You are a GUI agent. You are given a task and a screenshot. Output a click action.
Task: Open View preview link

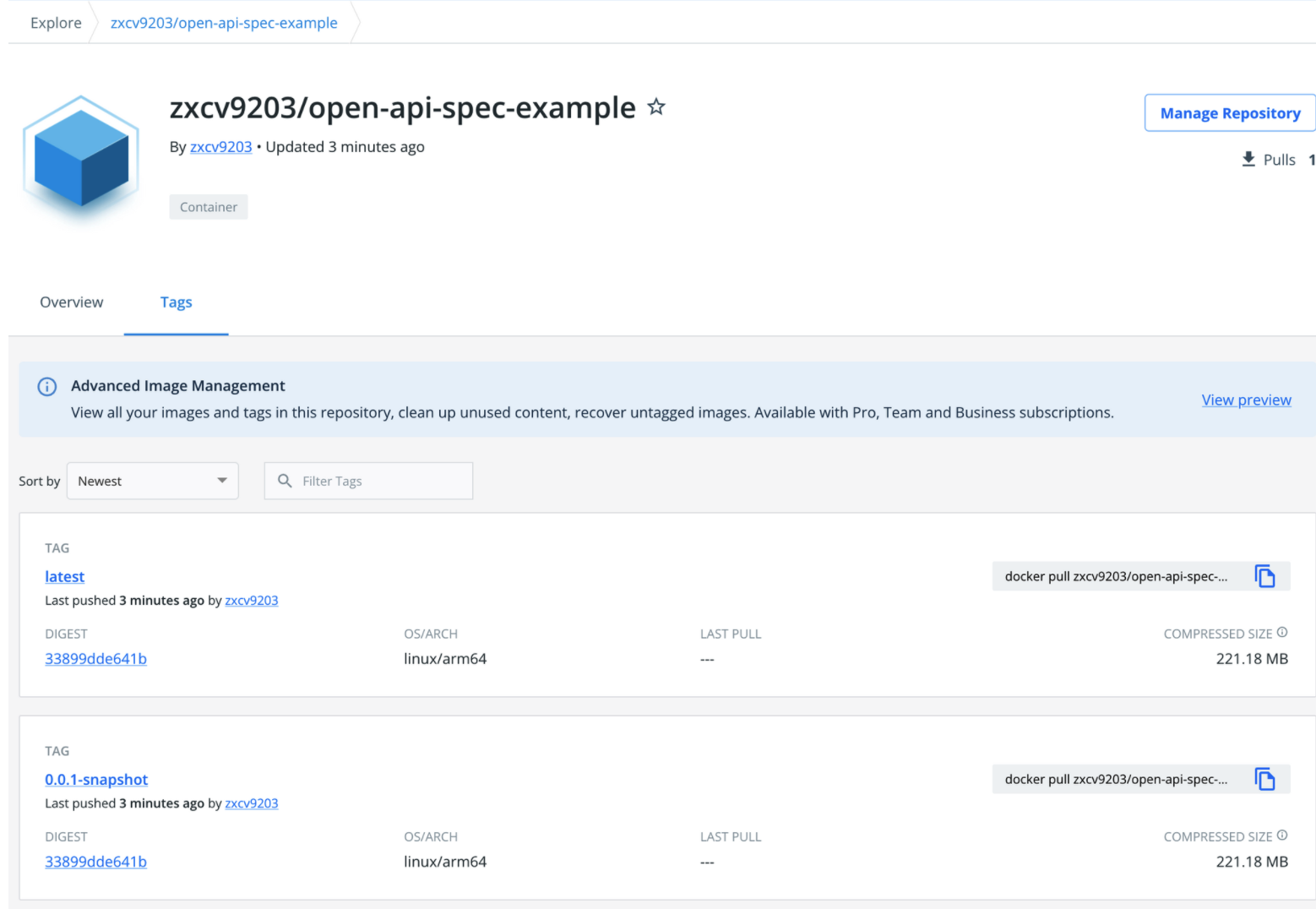point(1246,400)
